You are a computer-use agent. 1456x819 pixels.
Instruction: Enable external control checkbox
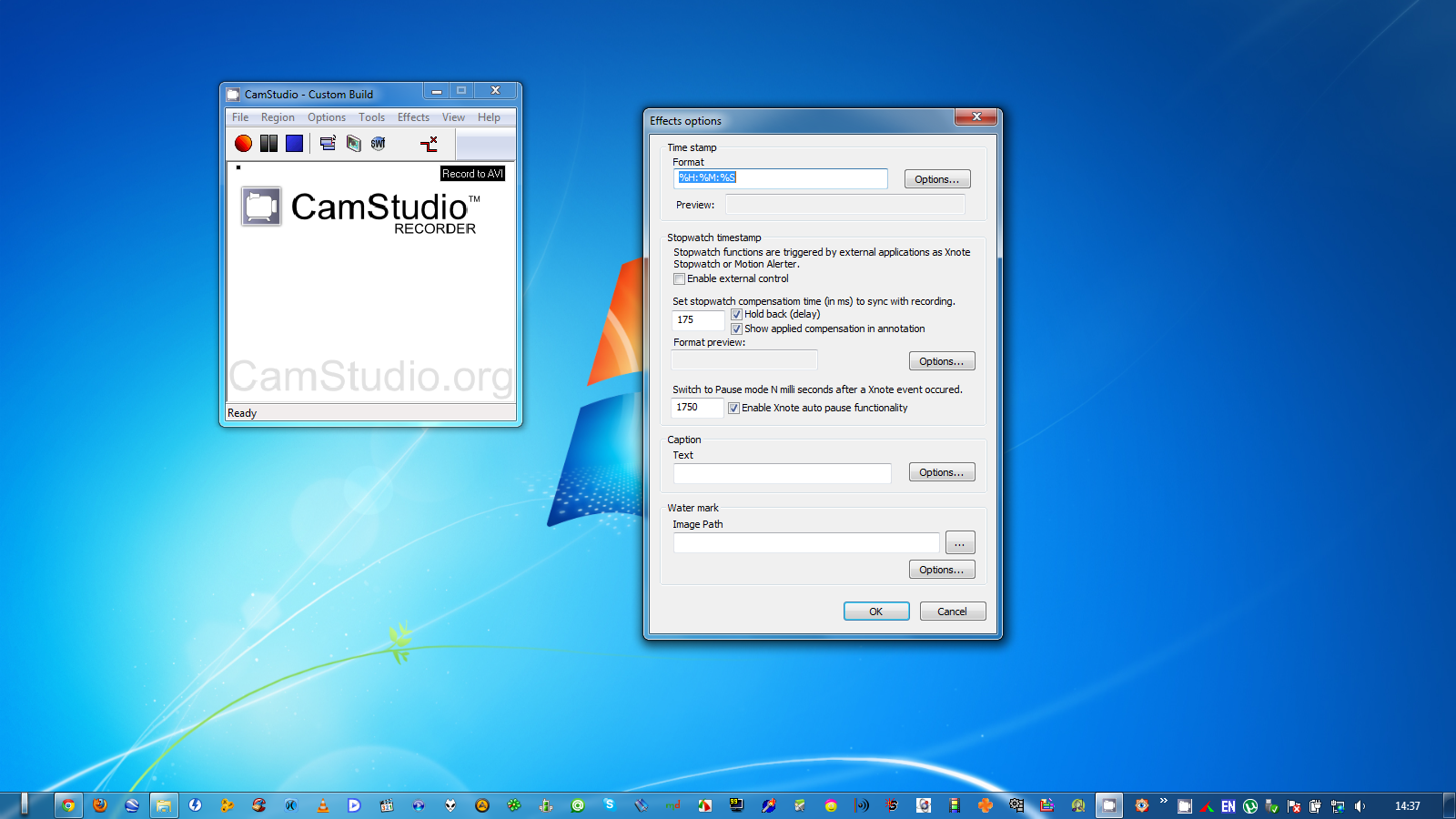680,279
